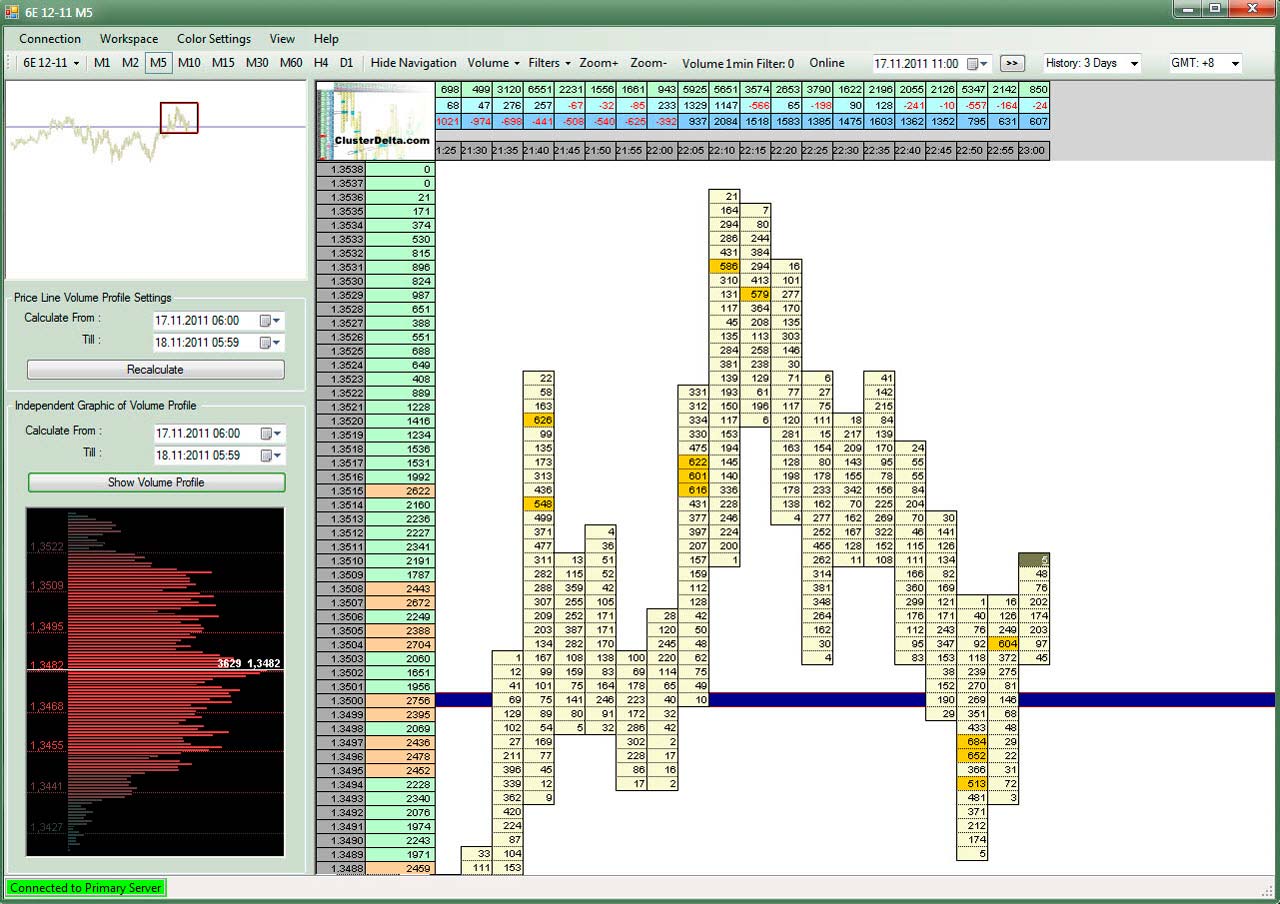
Task: Select the M15 timeframe button
Action: (223, 63)
